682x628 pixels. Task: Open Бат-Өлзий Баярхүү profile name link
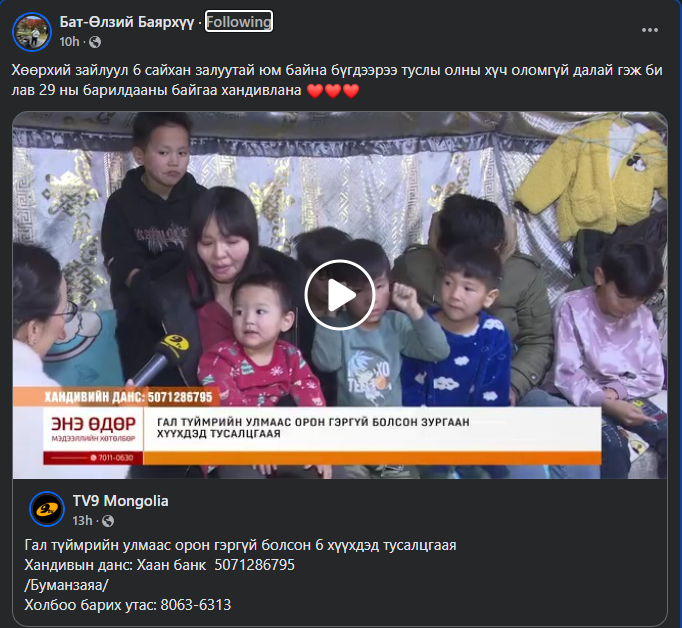coord(127,21)
